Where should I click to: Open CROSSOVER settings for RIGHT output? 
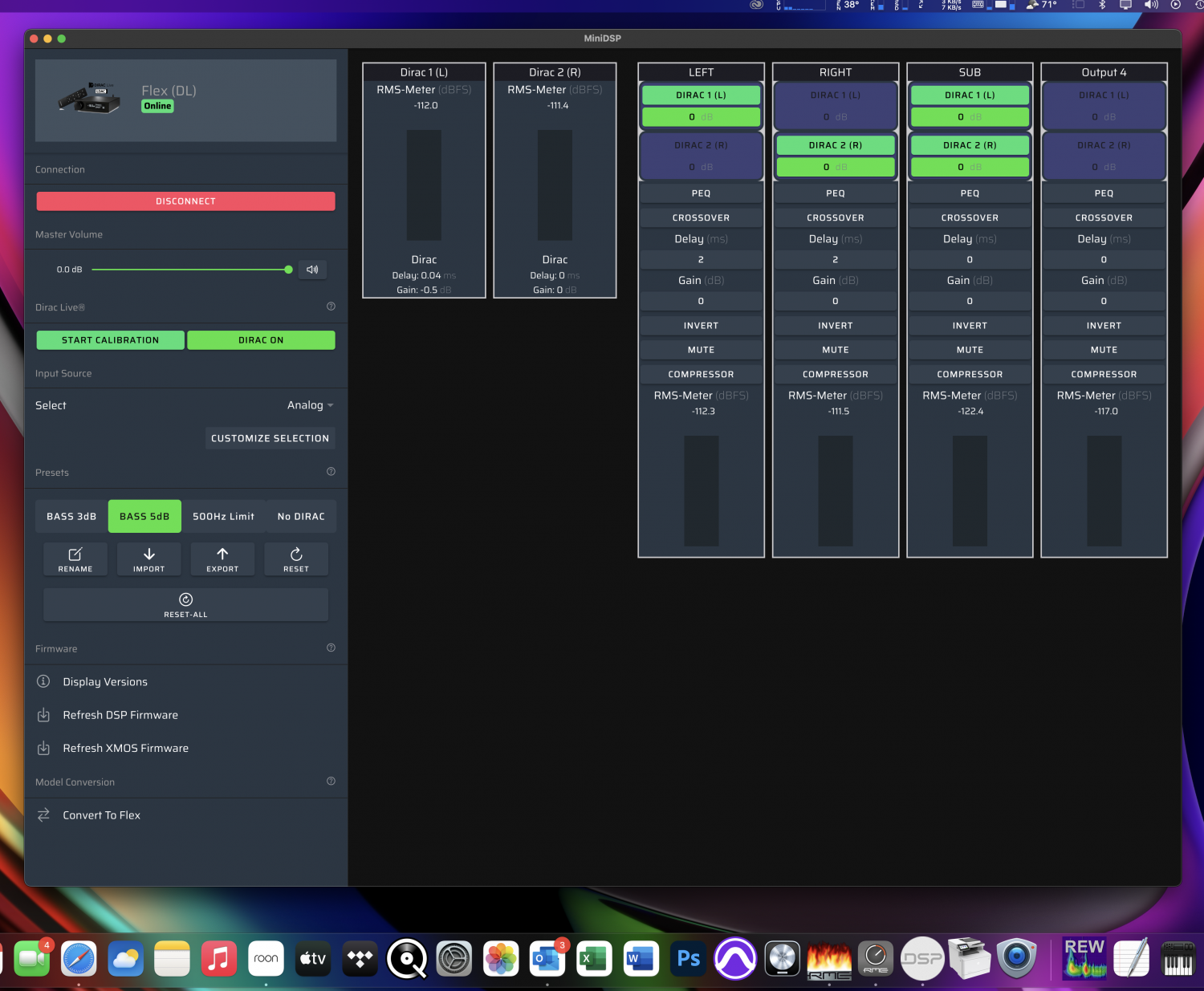coord(836,217)
